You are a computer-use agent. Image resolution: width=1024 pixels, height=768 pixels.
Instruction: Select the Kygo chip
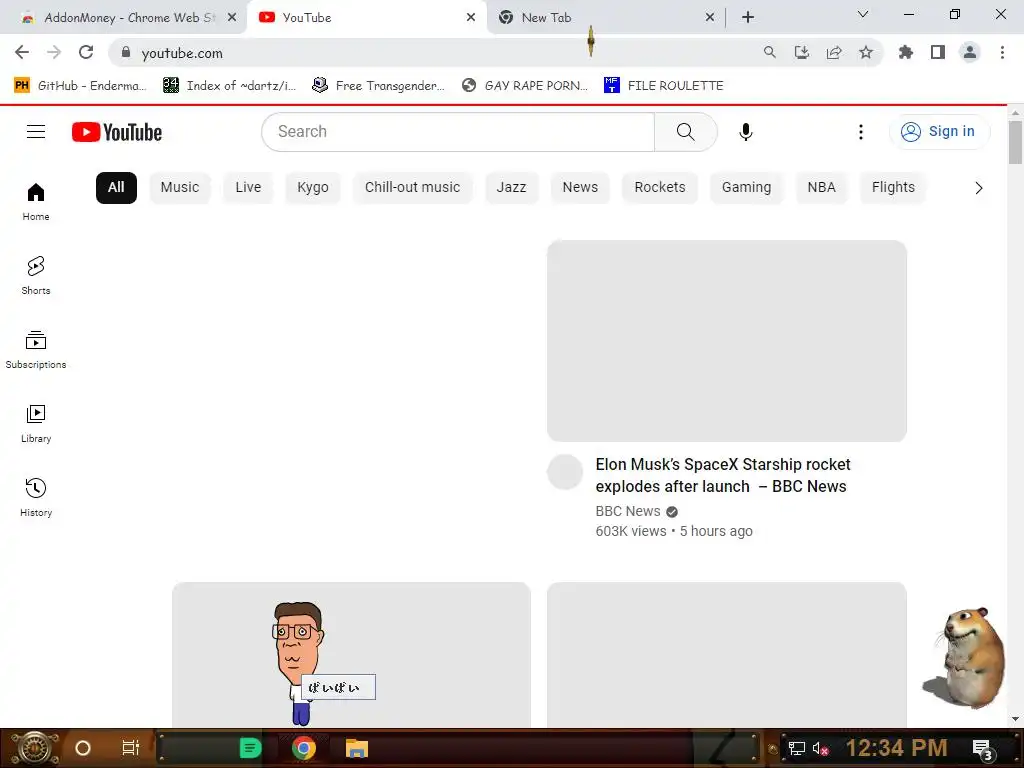click(x=313, y=187)
